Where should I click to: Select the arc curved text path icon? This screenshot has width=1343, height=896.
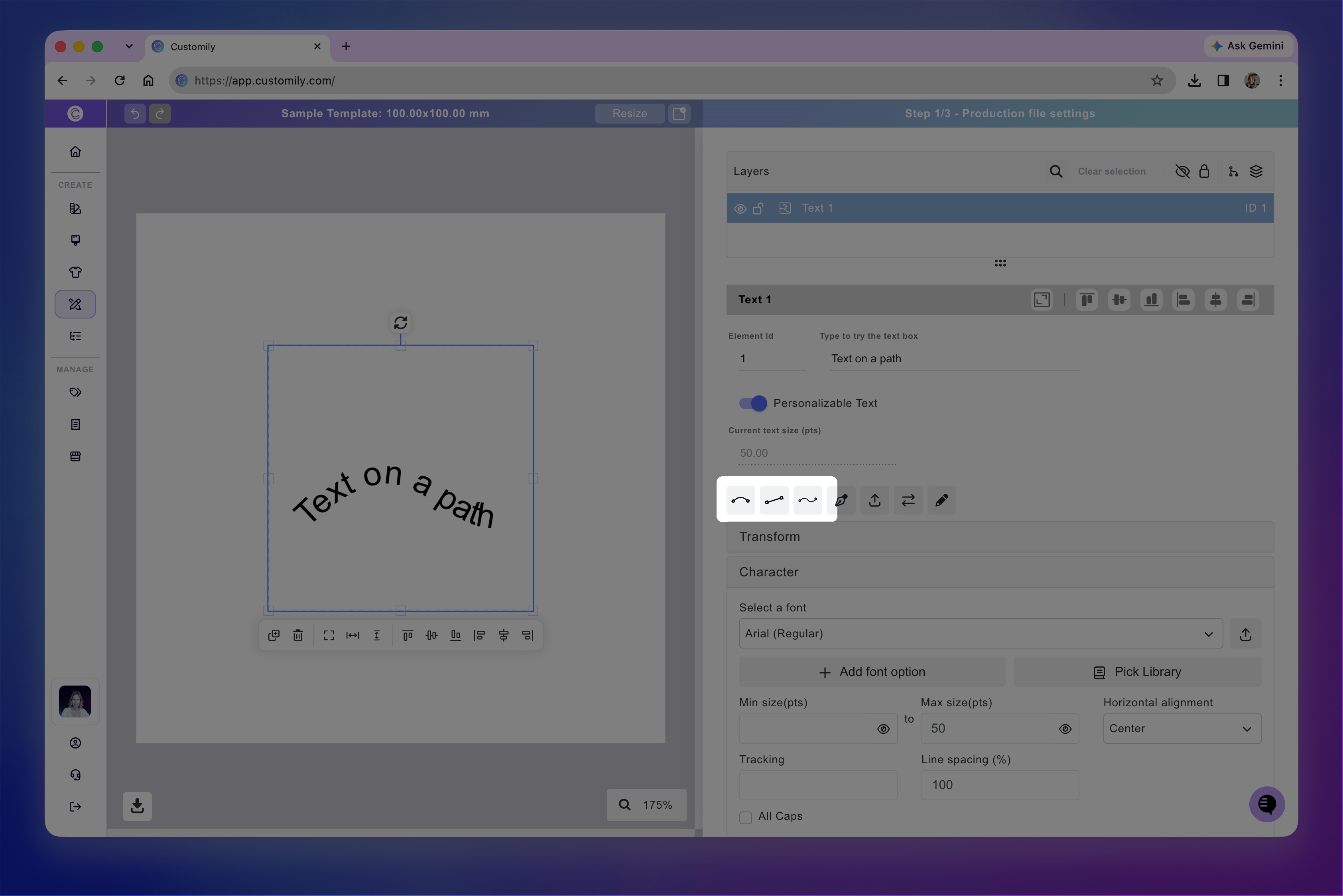click(740, 501)
